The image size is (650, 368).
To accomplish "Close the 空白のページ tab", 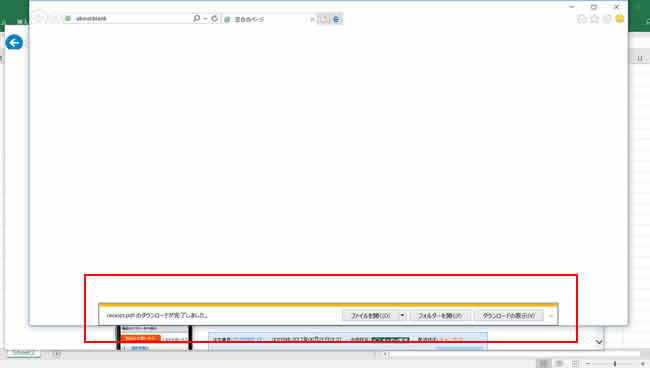I will click(x=312, y=19).
